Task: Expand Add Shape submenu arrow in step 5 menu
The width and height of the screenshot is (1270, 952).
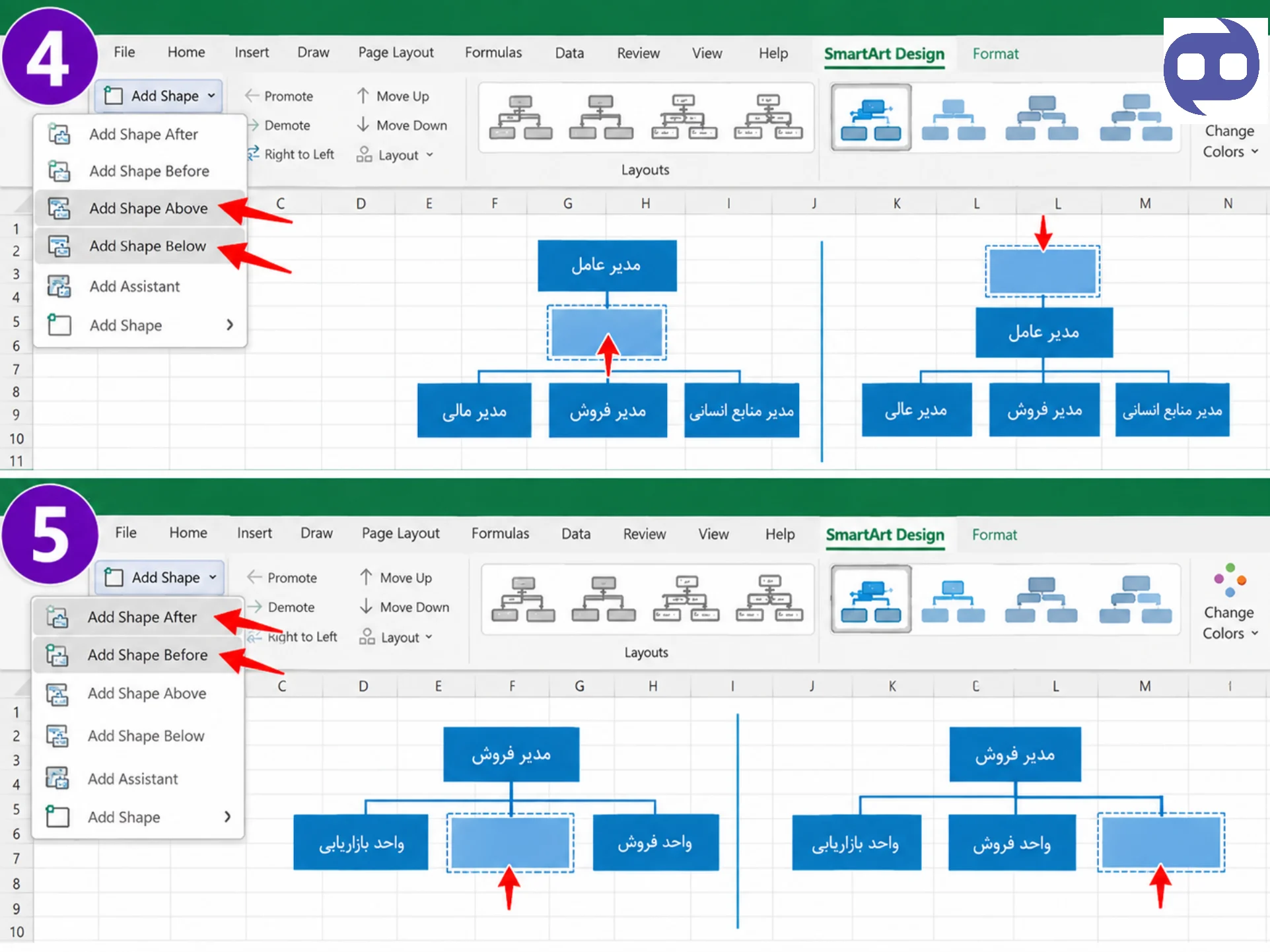Action: (x=228, y=817)
